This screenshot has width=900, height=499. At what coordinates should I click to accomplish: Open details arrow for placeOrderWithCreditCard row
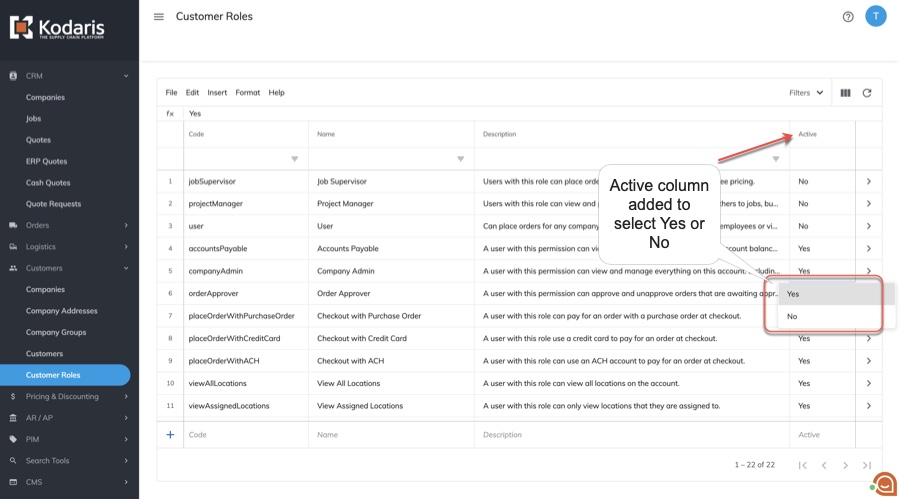(x=868, y=339)
